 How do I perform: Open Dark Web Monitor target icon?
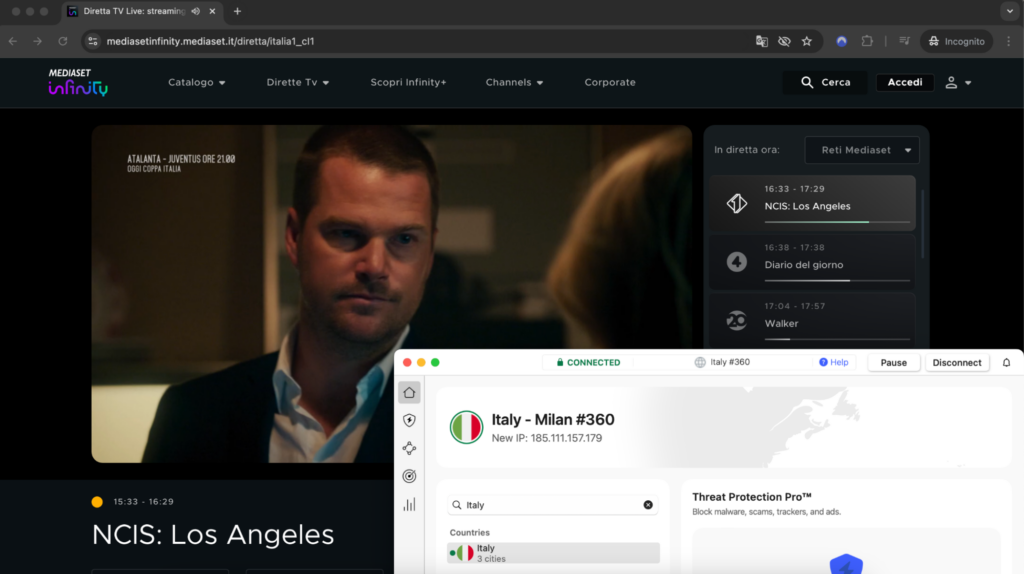[409, 476]
